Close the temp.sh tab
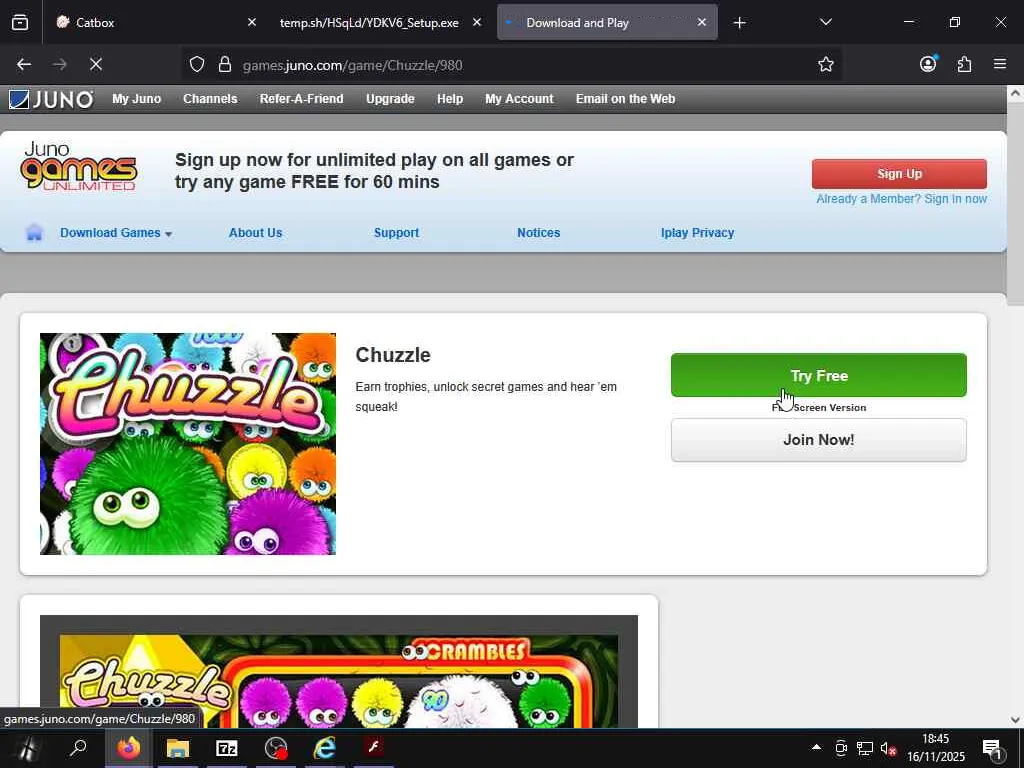Screen dimensions: 1024x768 [477, 22]
